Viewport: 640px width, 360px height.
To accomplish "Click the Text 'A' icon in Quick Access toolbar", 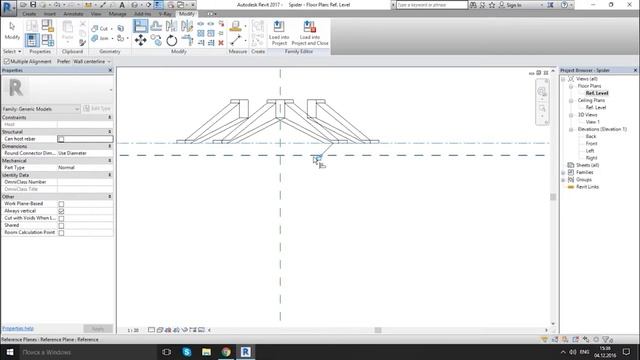I will [122, 5].
